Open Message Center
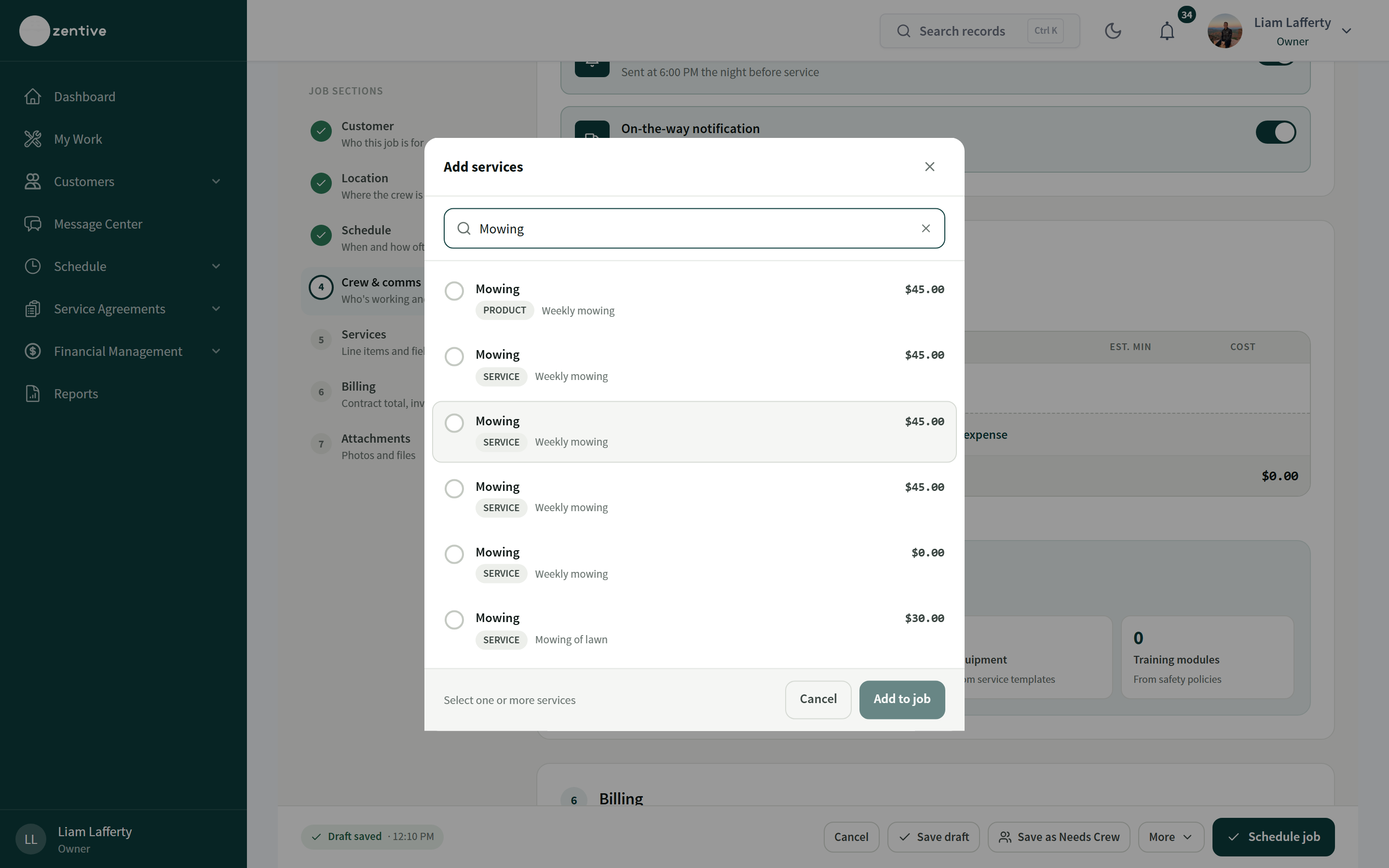Viewport: 1389px width, 868px height. pos(98,224)
